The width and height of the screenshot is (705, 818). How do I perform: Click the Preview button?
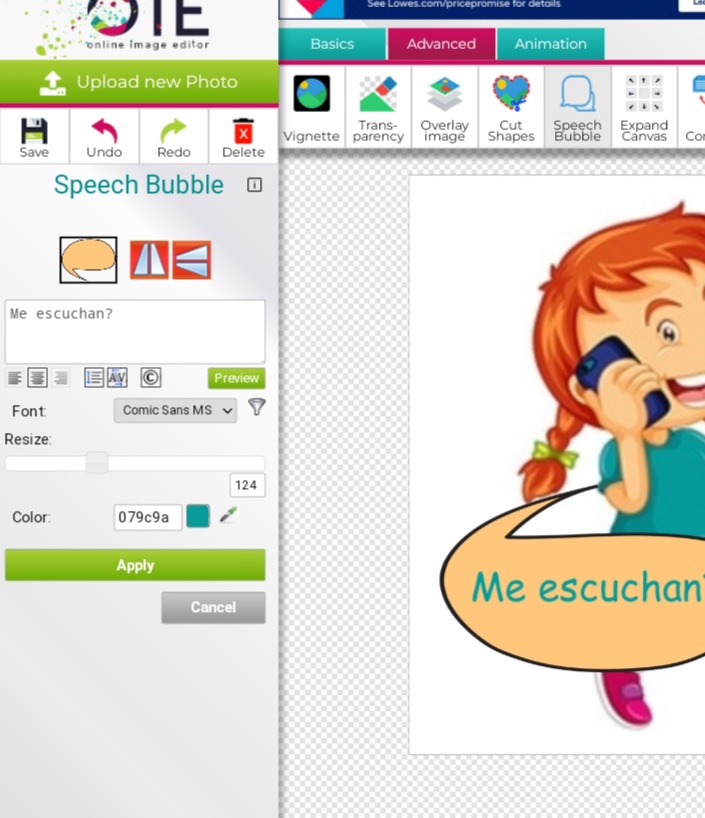coord(236,378)
